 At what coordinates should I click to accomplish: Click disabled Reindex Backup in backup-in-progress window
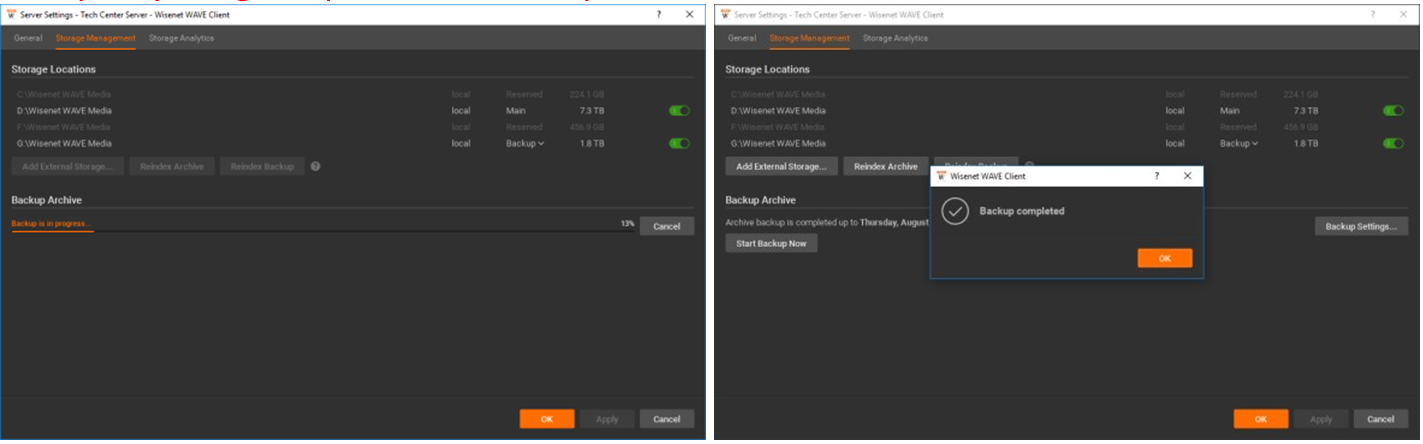(x=262, y=166)
